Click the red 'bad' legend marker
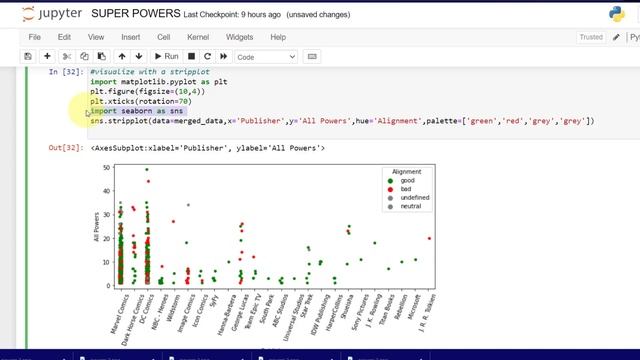 390,189
